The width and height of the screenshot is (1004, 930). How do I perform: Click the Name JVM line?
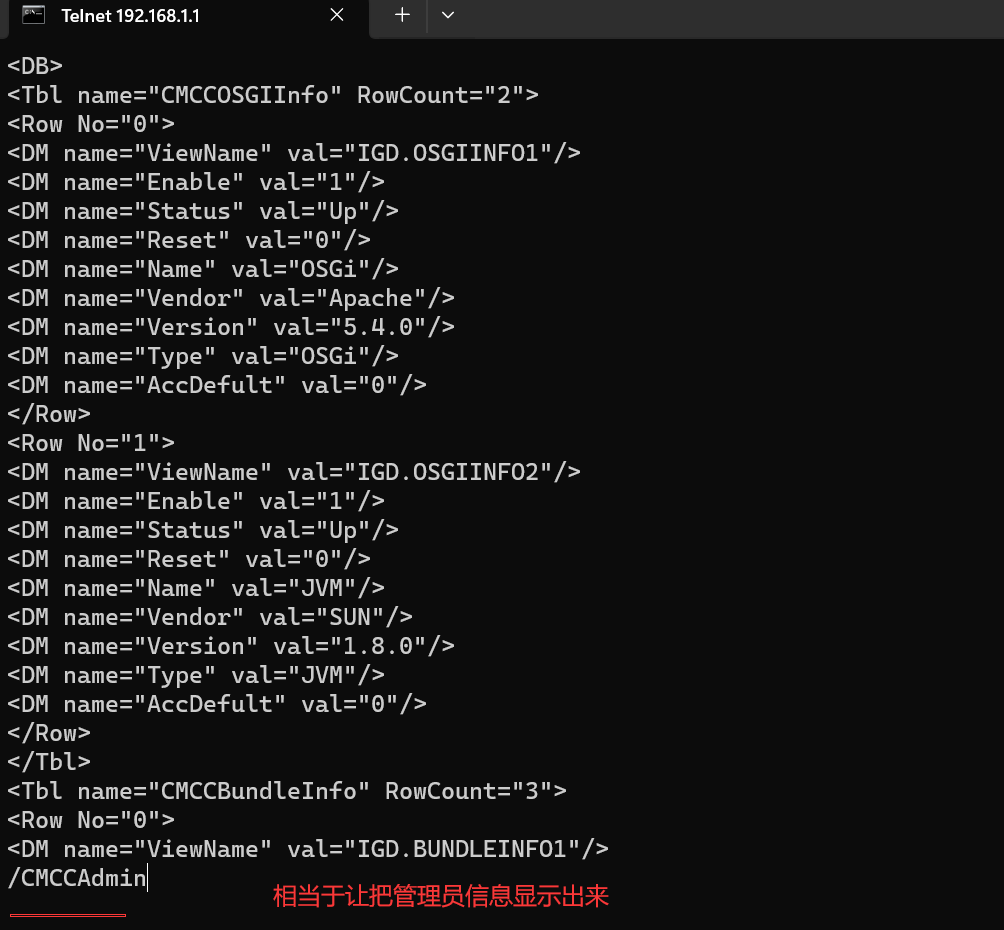click(x=196, y=588)
